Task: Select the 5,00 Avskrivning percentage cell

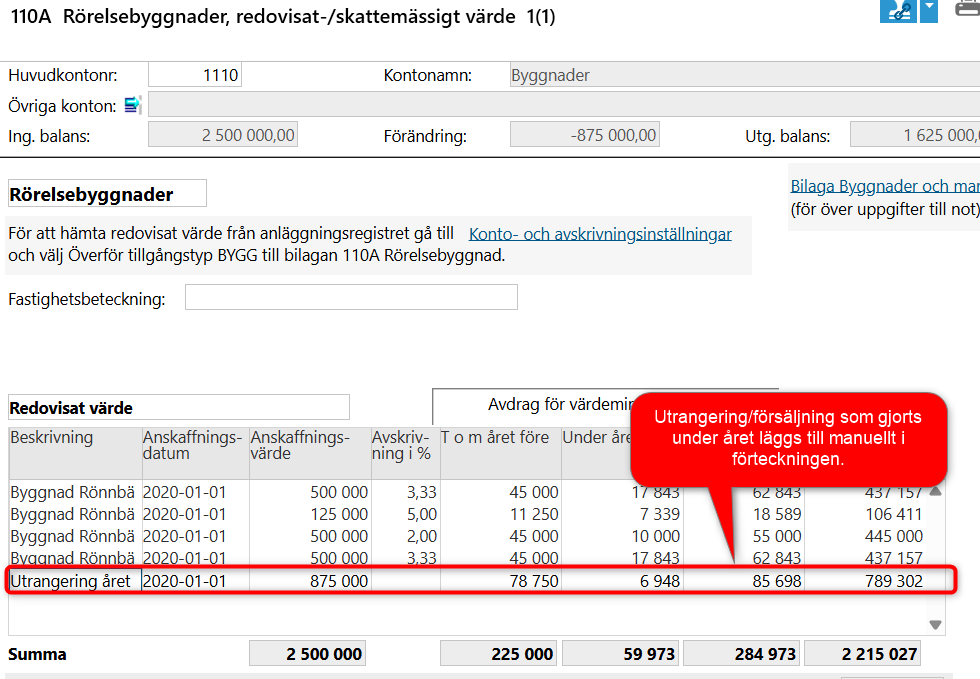Action: 405,514
